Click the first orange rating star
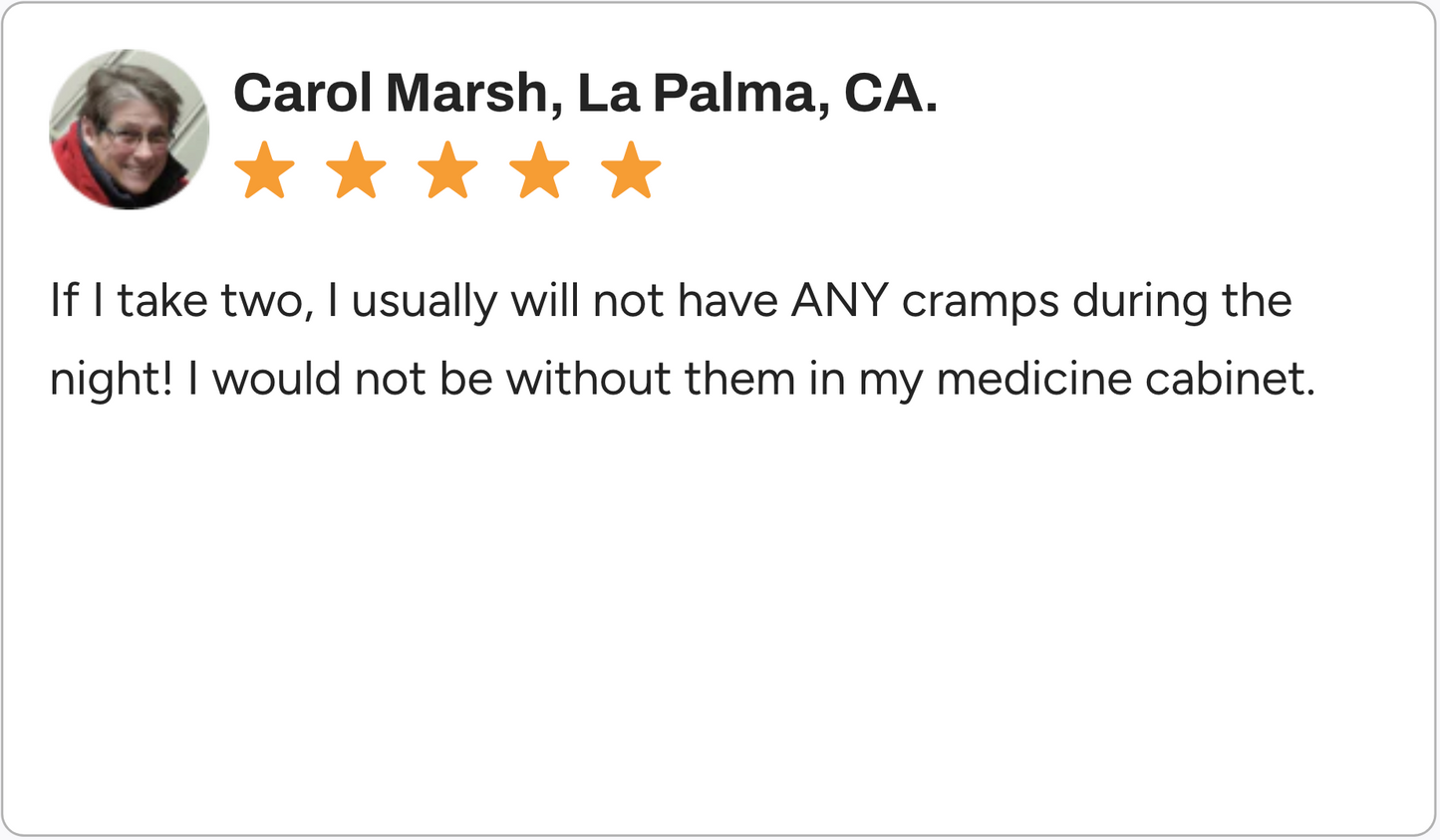1440x840 pixels. [264, 170]
